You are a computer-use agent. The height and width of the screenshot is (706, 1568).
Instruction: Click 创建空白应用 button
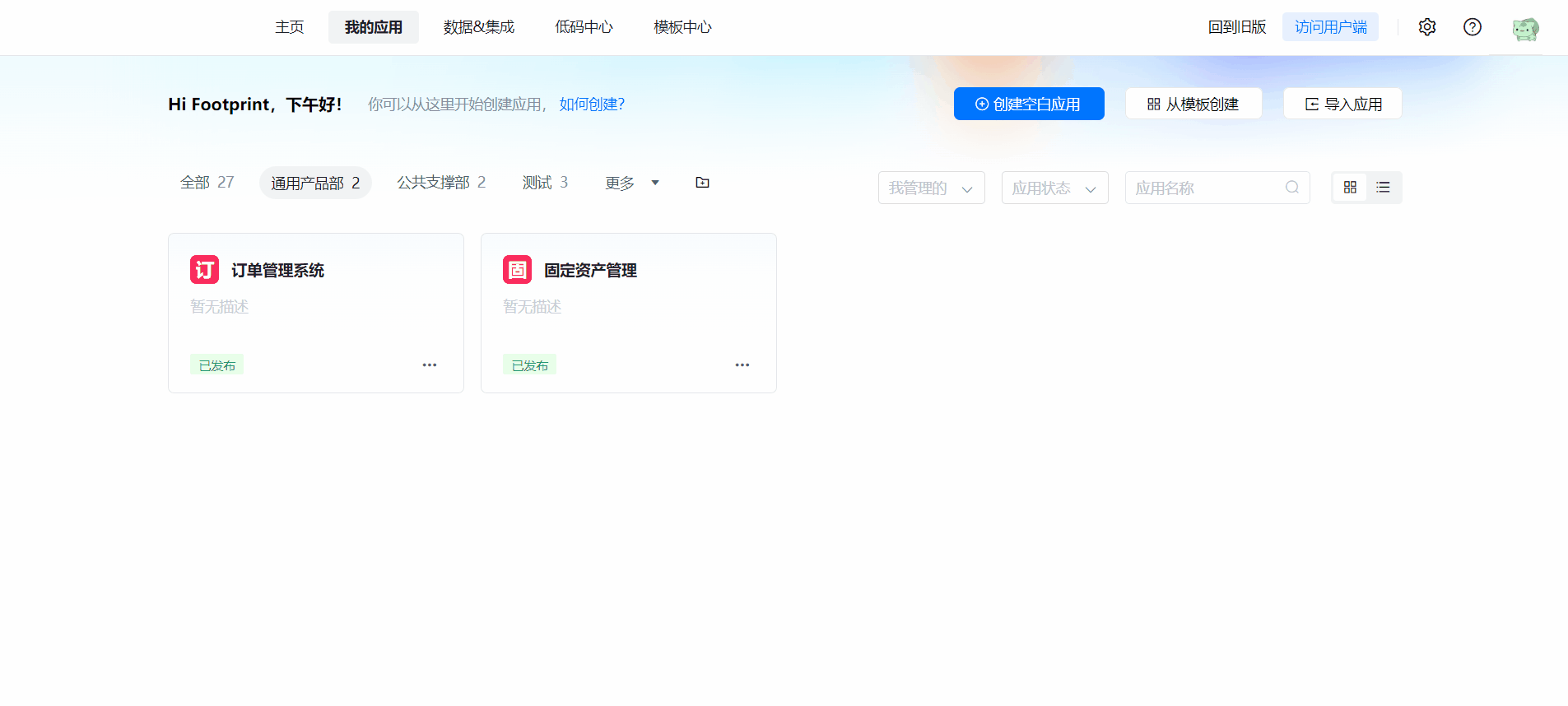click(x=1029, y=104)
